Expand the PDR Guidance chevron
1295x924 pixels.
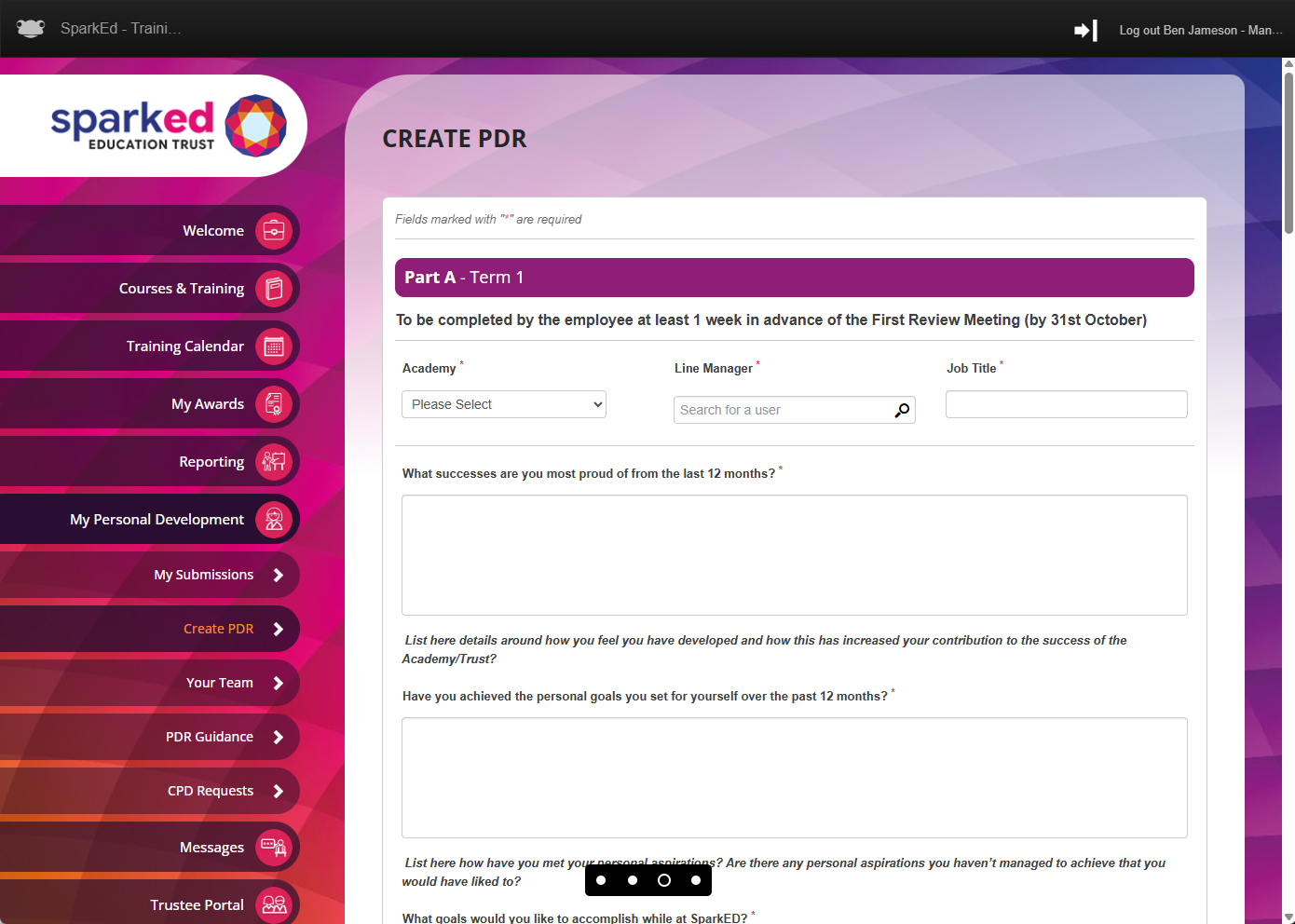(278, 737)
